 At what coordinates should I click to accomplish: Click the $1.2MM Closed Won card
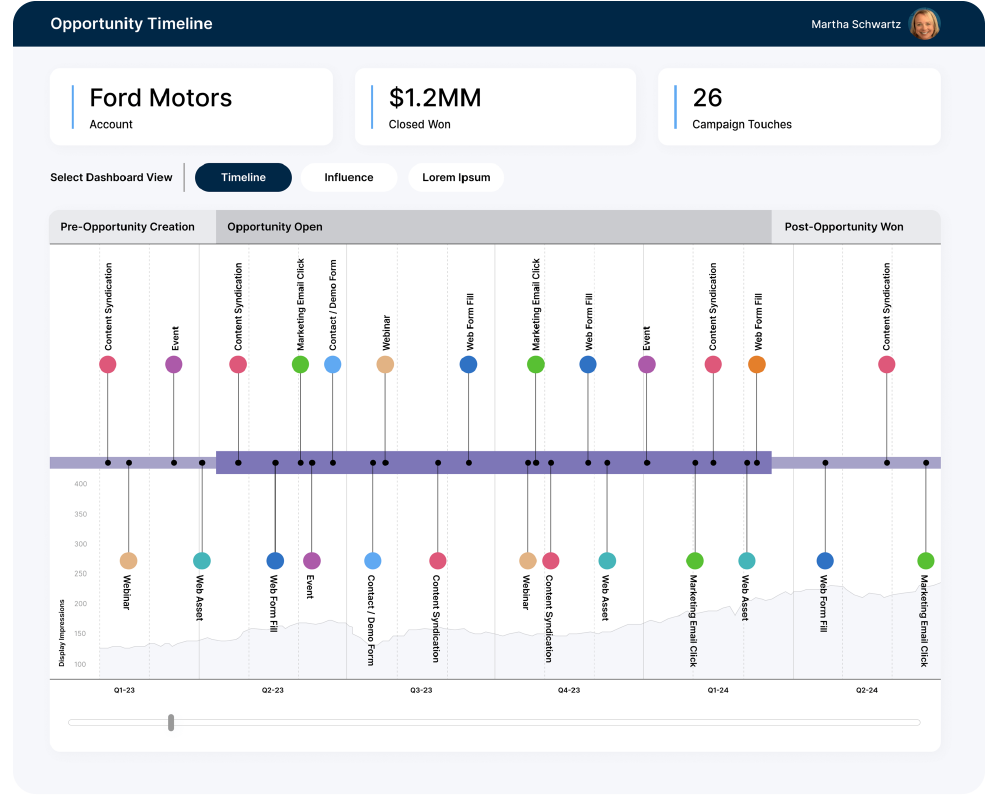[495, 107]
